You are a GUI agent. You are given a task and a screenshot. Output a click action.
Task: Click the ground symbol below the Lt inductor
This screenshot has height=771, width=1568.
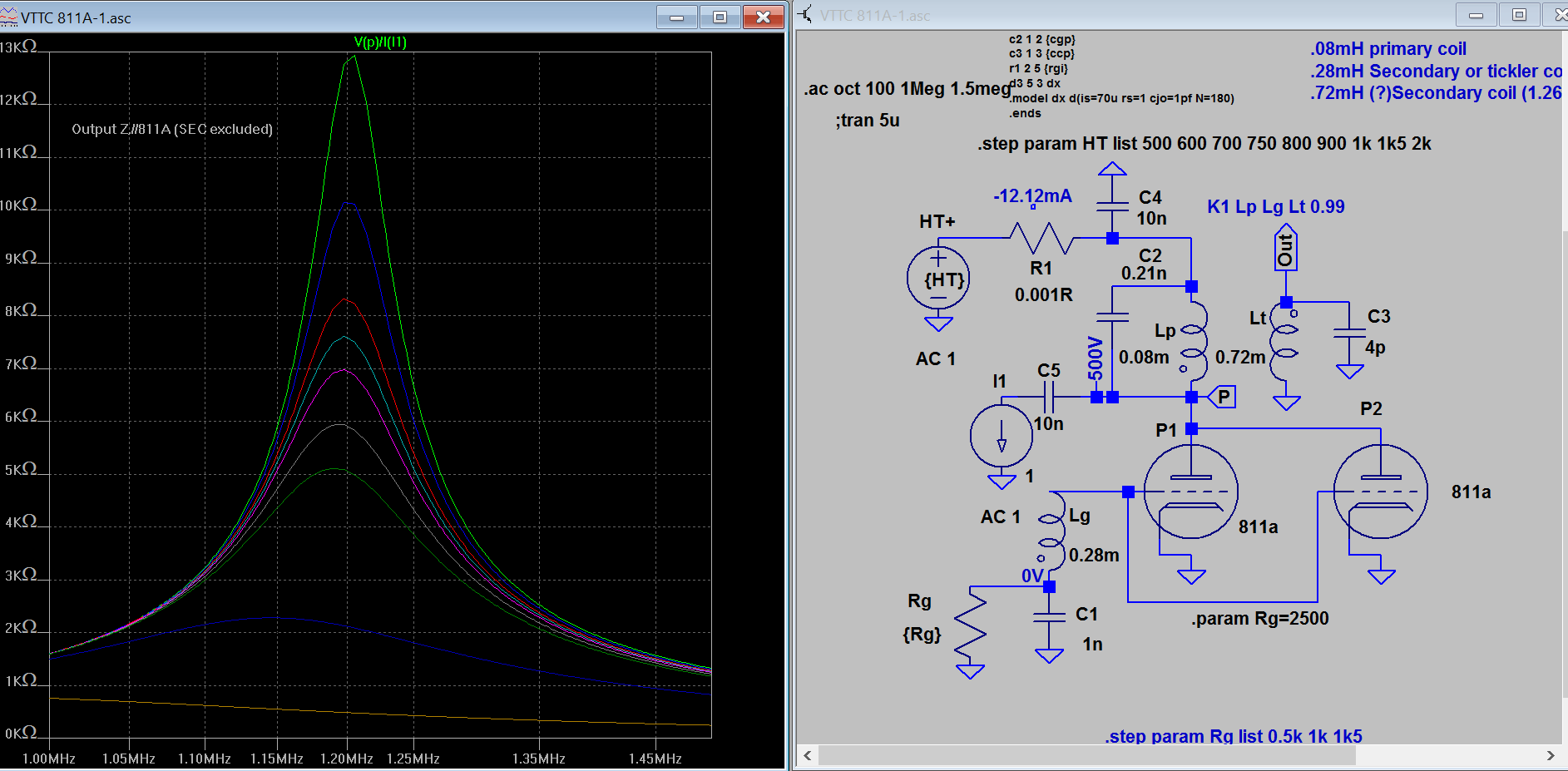(1286, 403)
